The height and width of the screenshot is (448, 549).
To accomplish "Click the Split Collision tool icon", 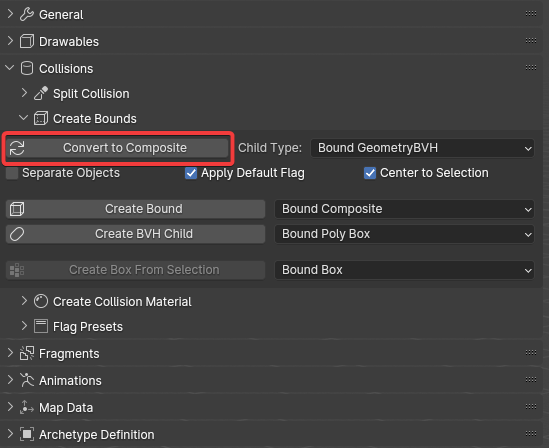I will click(41, 93).
